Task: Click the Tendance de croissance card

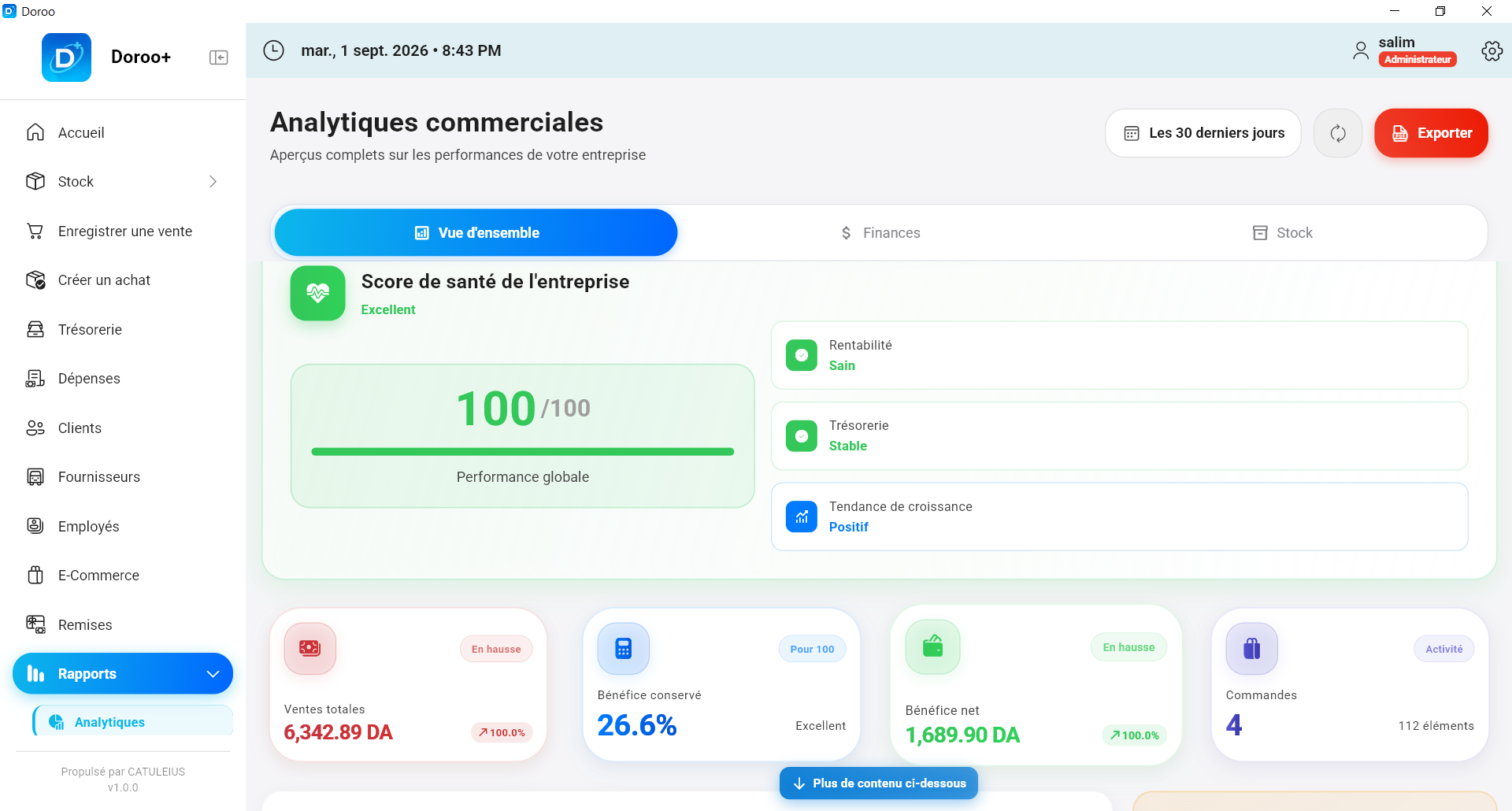Action: coord(1119,517)
